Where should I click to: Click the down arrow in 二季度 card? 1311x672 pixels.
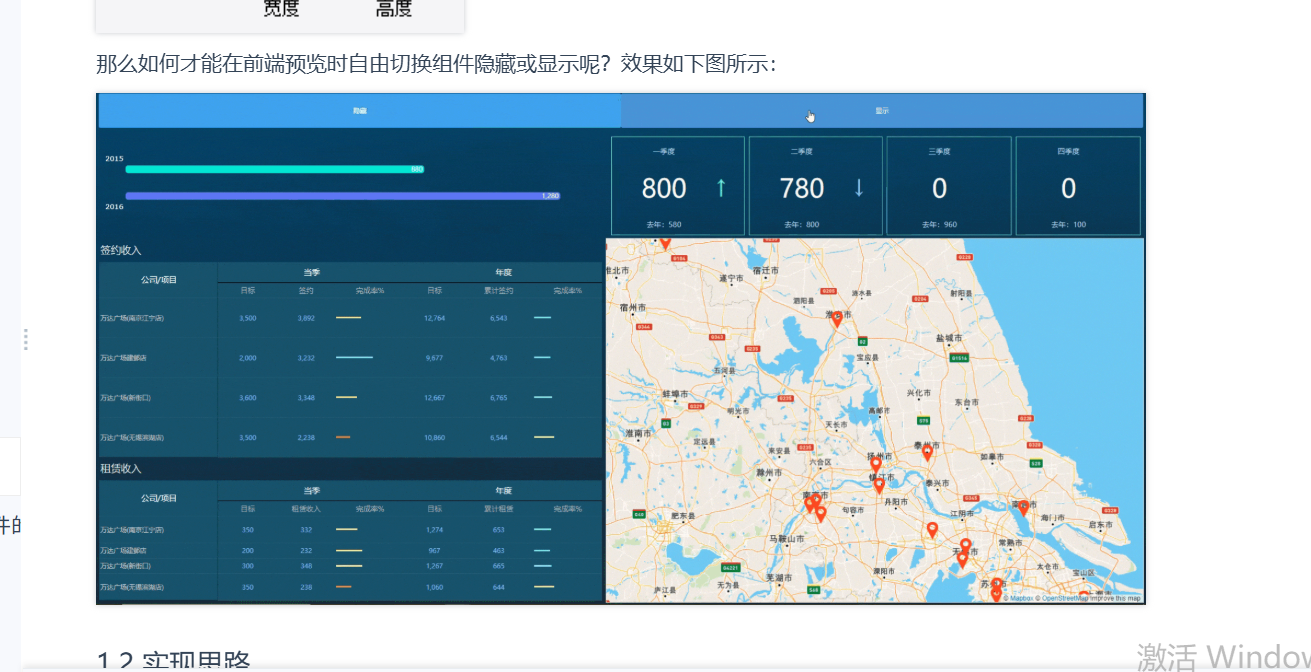[858, 188]
